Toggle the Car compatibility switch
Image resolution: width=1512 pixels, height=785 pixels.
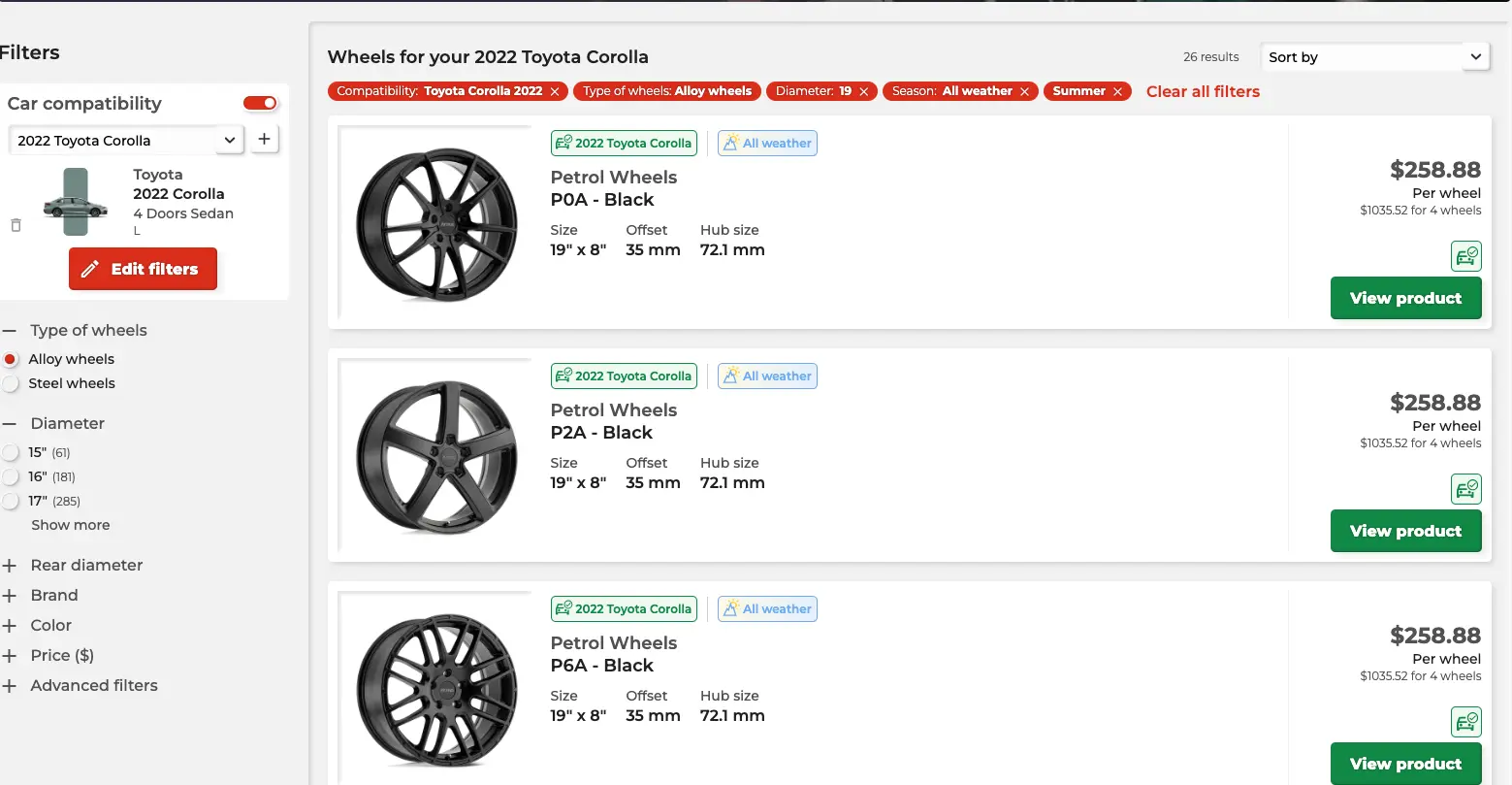260,103
